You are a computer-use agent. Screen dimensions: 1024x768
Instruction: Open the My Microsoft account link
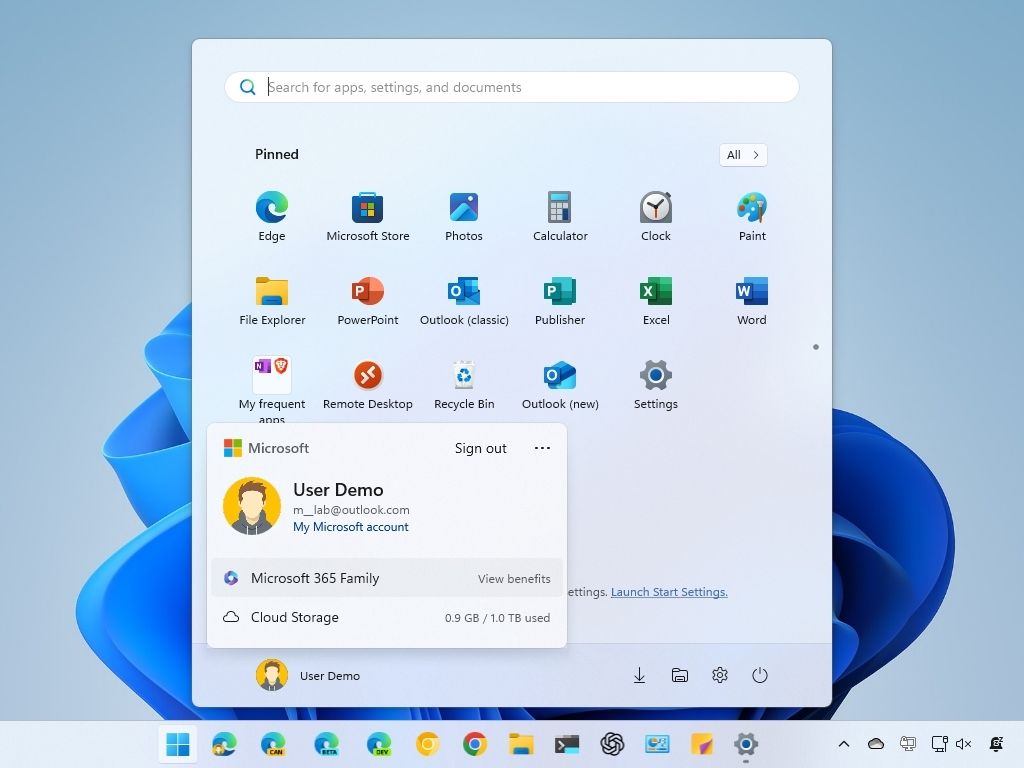pyautogui.click(x=350, y=526)
